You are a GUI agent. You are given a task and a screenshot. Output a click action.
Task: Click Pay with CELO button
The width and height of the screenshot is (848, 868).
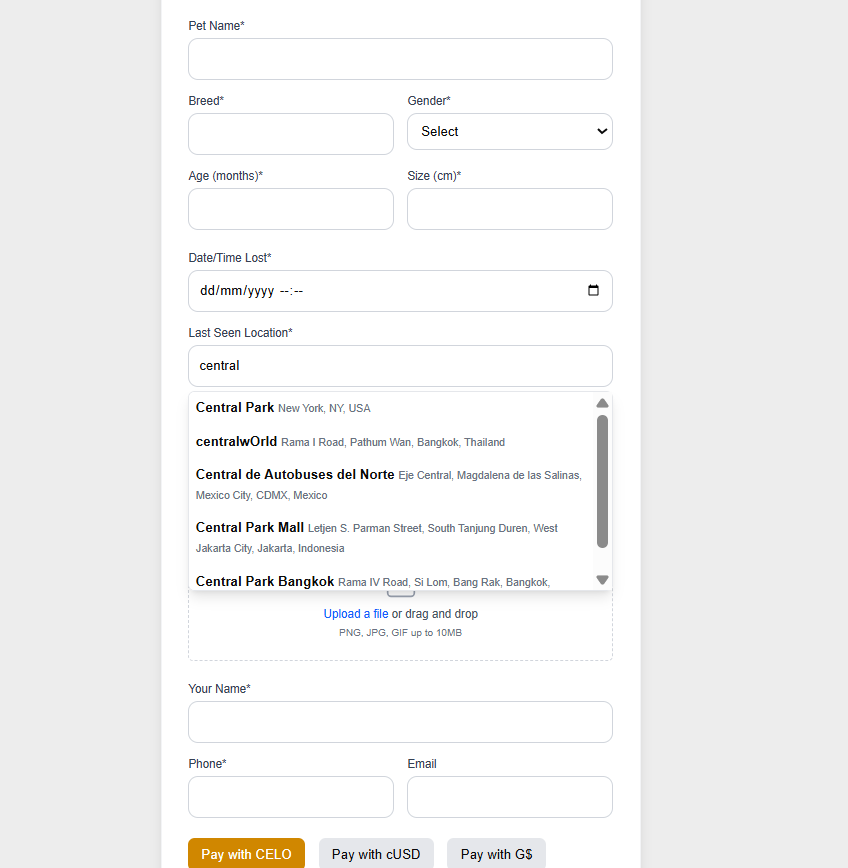click(x=246, y=854)
